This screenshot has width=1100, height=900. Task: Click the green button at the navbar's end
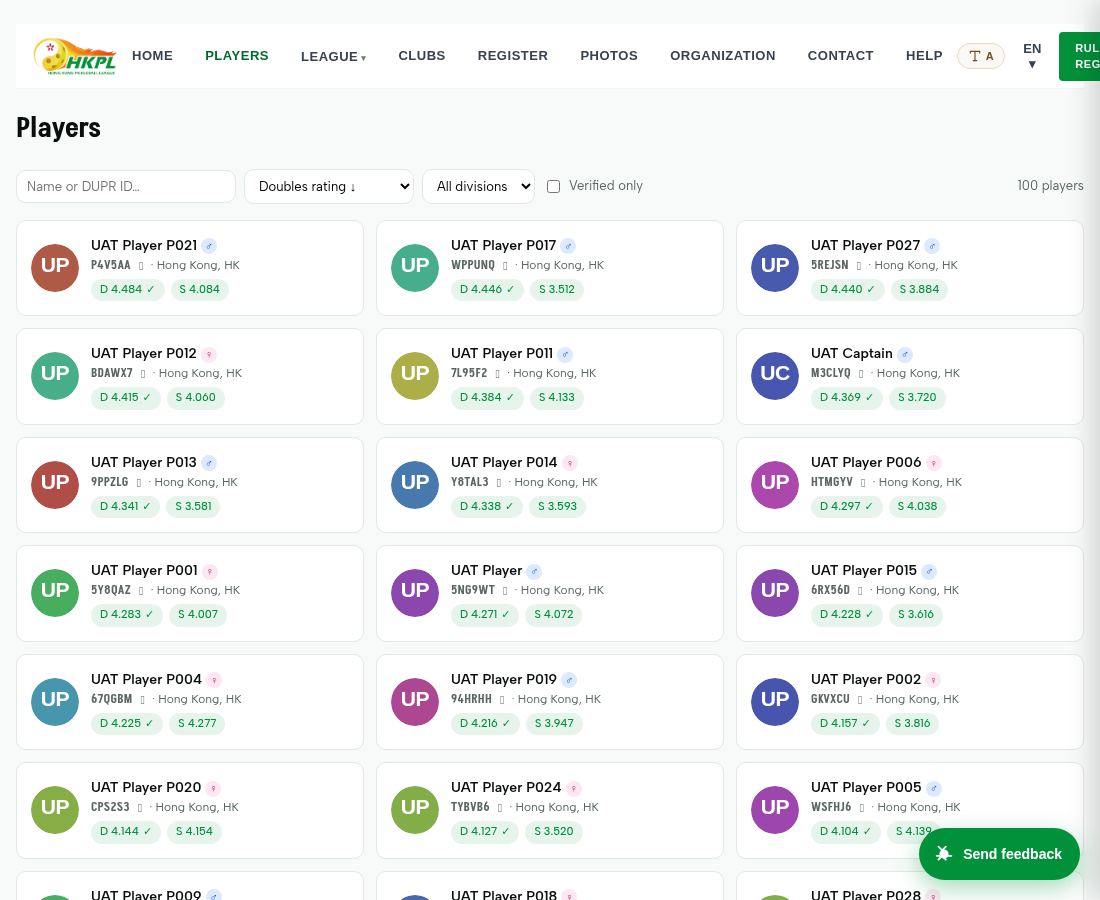click(1079, 56)
